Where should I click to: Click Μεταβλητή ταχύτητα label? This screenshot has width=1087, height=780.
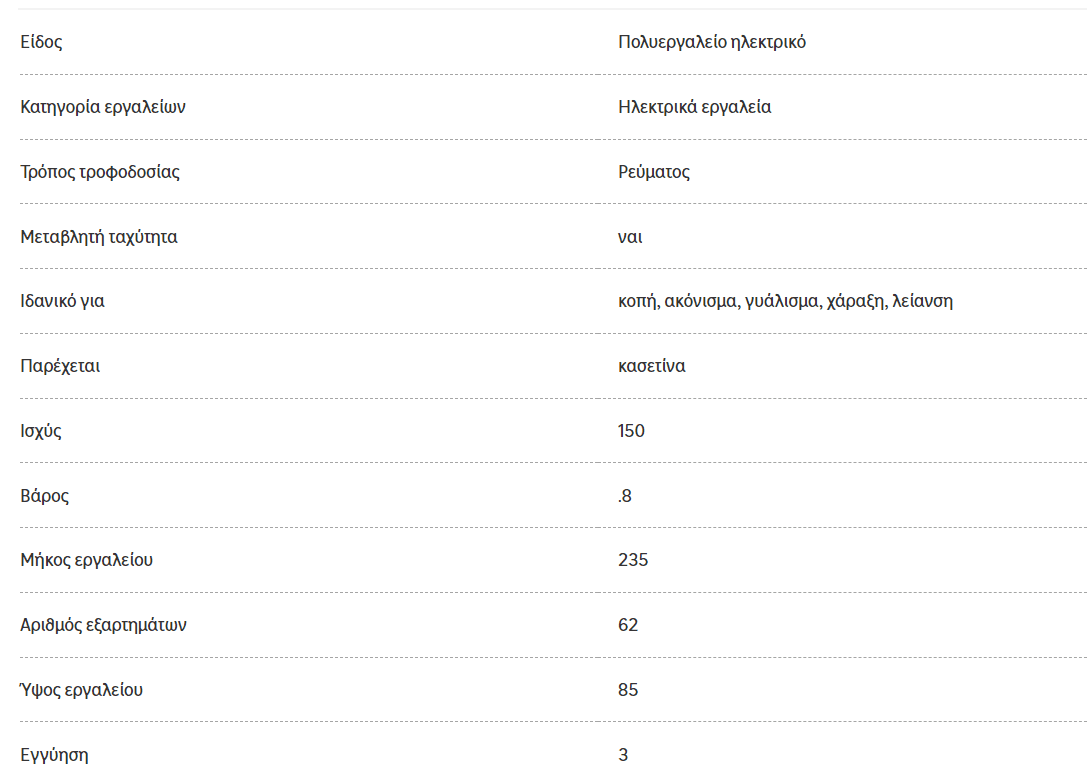pyautogui.click(x=98, y=237)
